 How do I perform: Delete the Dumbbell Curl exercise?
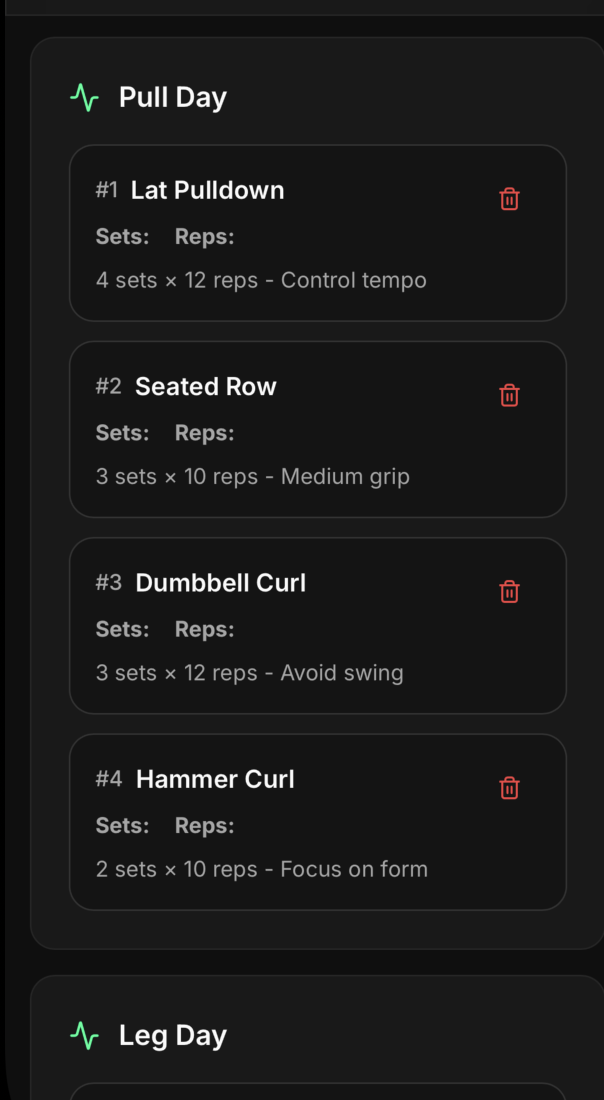point(509,591)
